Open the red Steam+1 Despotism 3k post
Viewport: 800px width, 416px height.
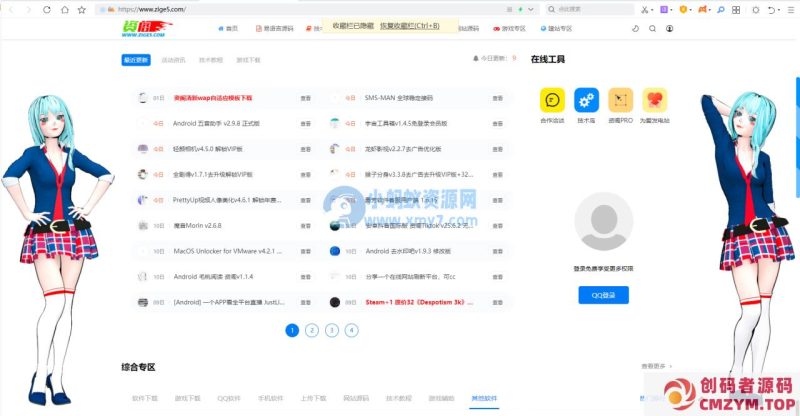(419, 302)
